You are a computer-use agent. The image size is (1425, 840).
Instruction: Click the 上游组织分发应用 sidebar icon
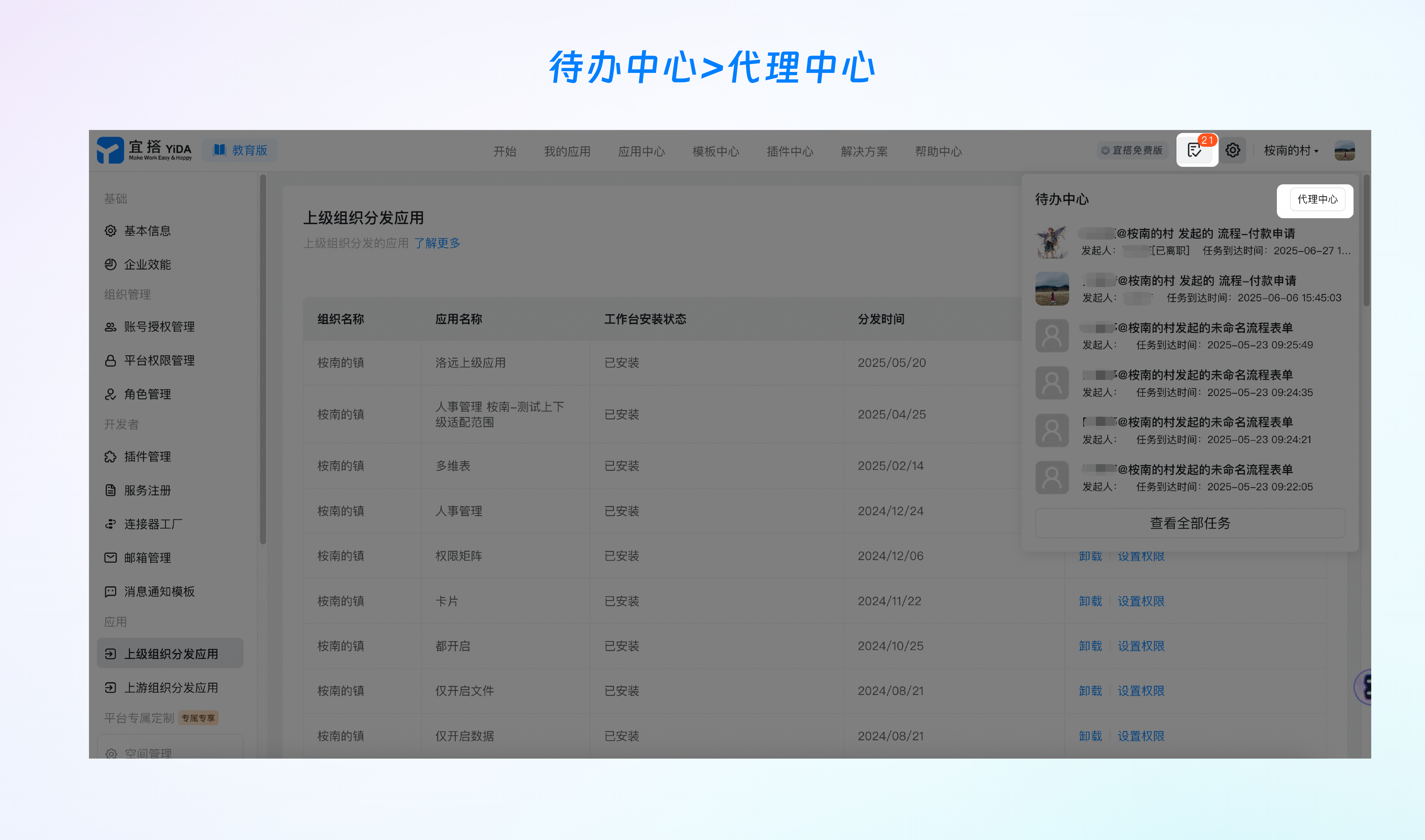click(110, 688)
